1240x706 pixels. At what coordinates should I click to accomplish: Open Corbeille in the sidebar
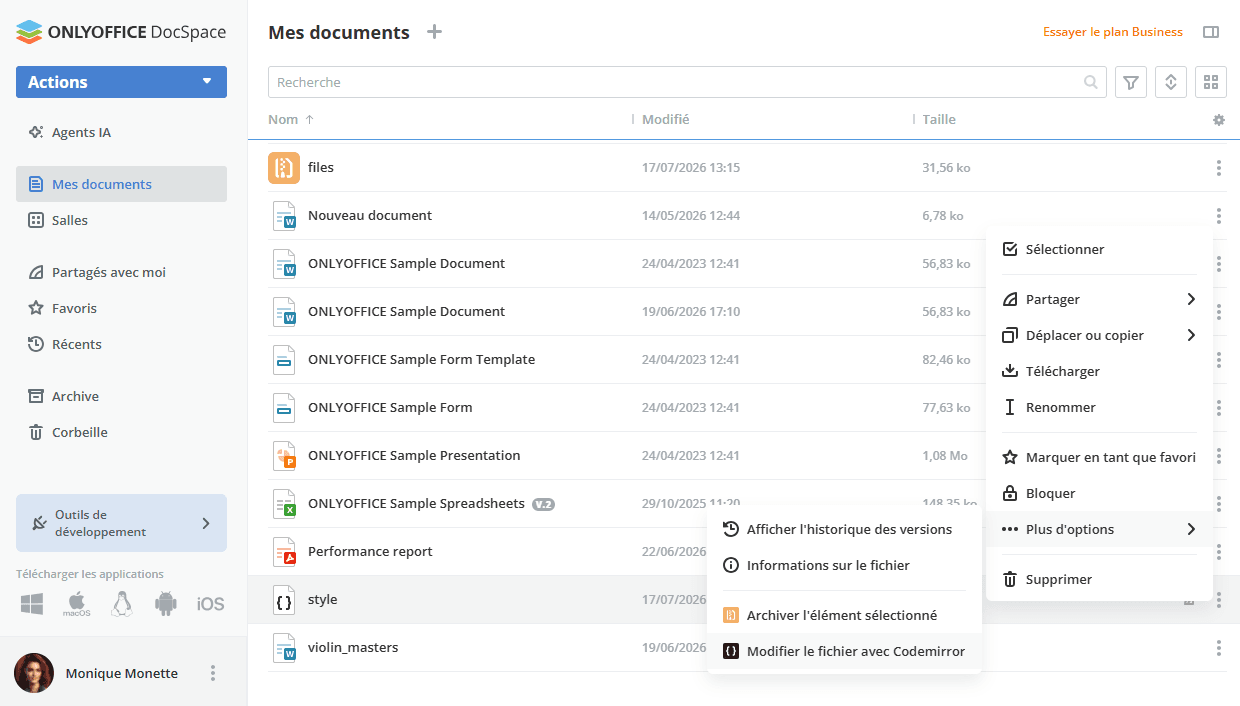(121, 432)
